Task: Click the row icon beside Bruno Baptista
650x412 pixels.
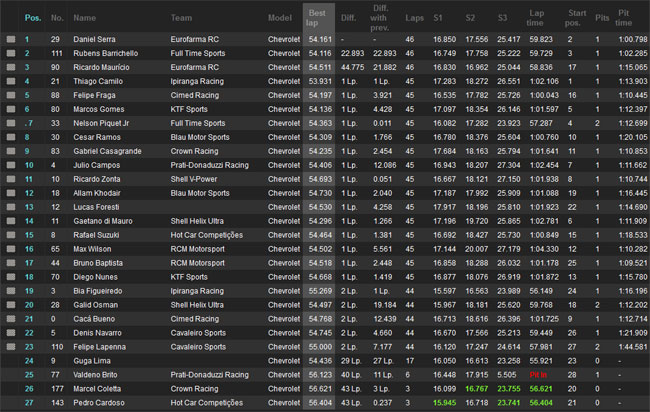Action: coord(11,263)
